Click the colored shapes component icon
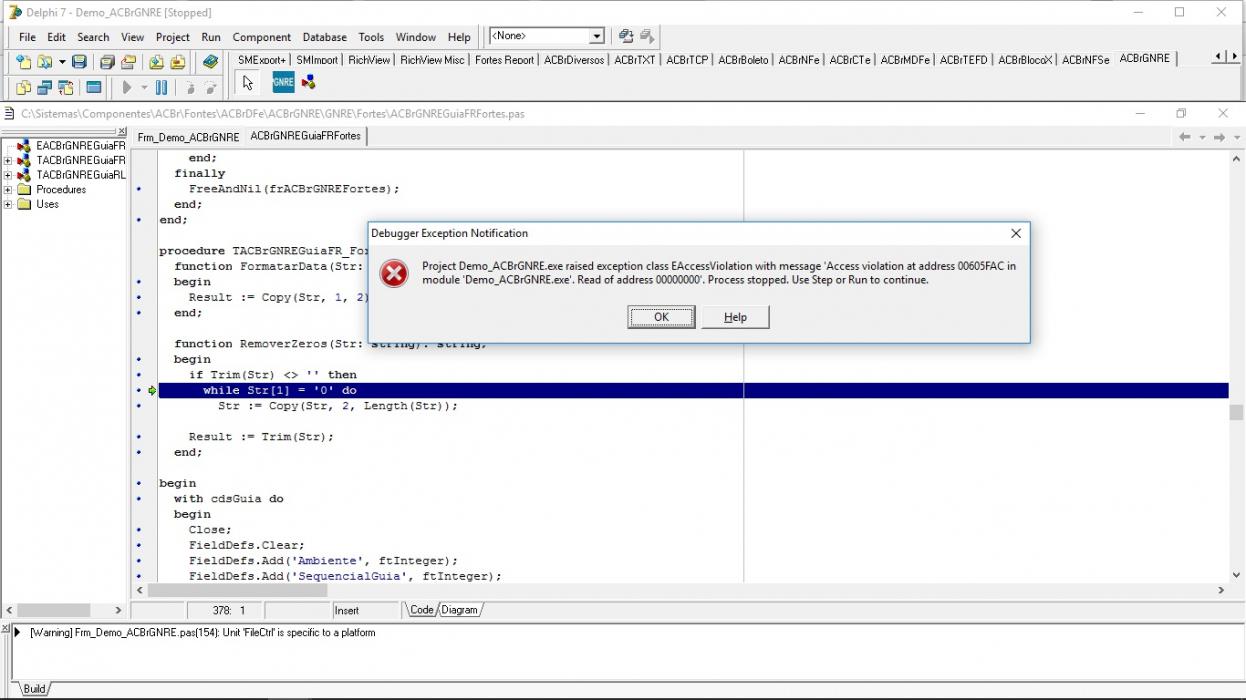Screen dimensions: 1246x700 [x=308, y=82]
